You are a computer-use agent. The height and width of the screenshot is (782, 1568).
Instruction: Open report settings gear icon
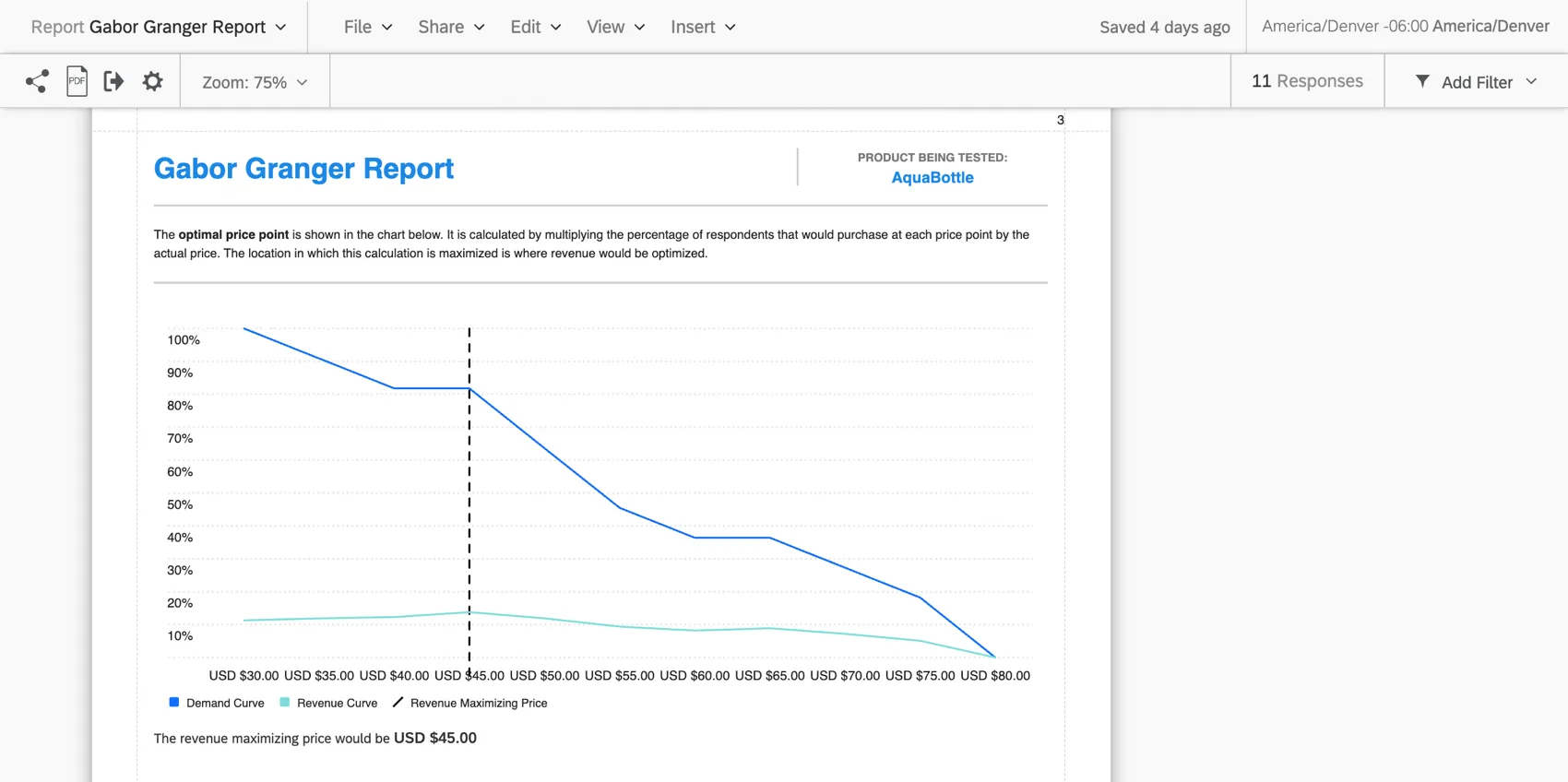click(x=152, y=82)
